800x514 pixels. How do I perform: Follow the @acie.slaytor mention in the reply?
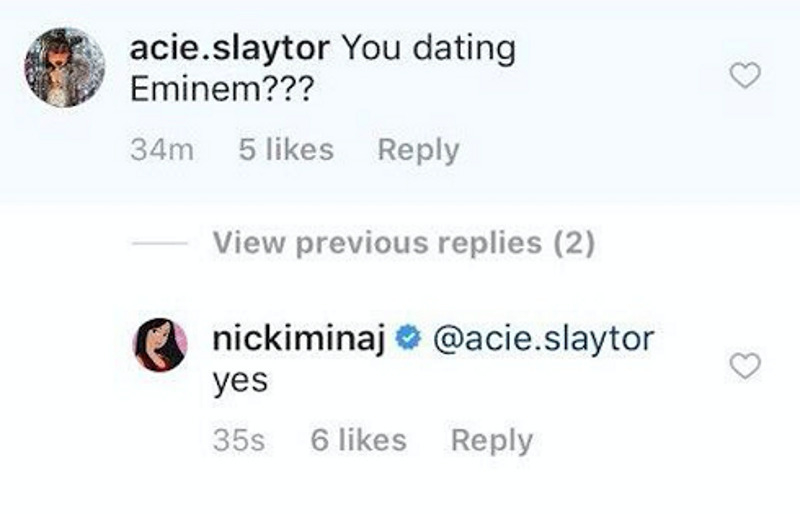543,339
